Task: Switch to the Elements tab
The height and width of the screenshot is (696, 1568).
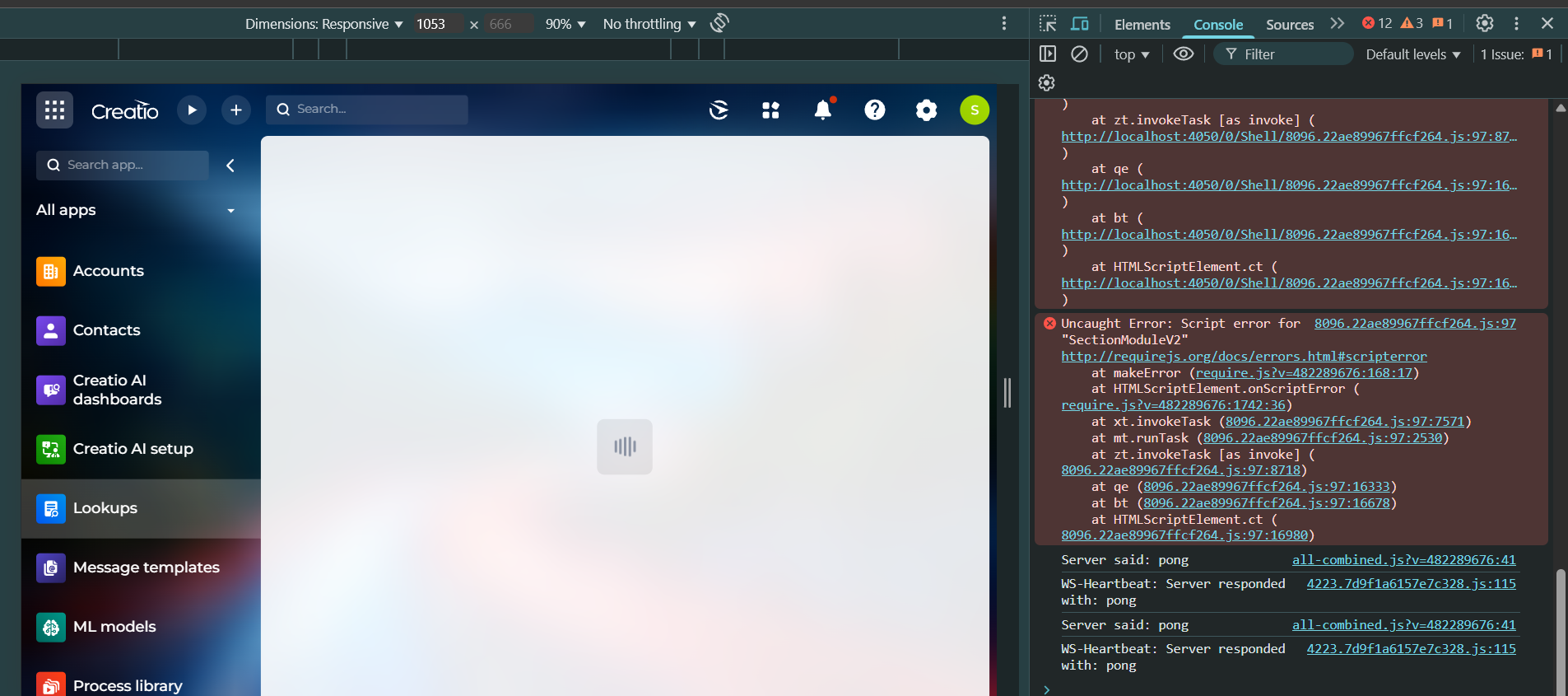Action: (x=1142, y=25)
